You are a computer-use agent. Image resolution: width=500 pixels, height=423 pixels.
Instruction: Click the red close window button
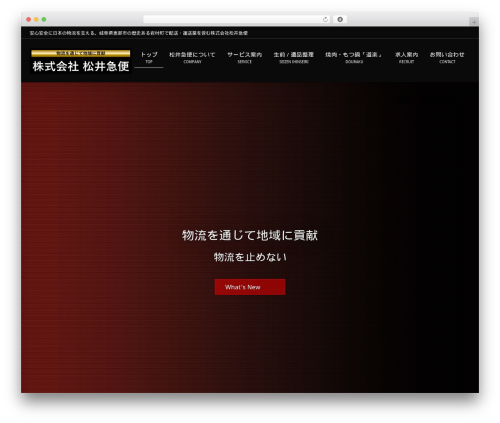click(29, 19)
